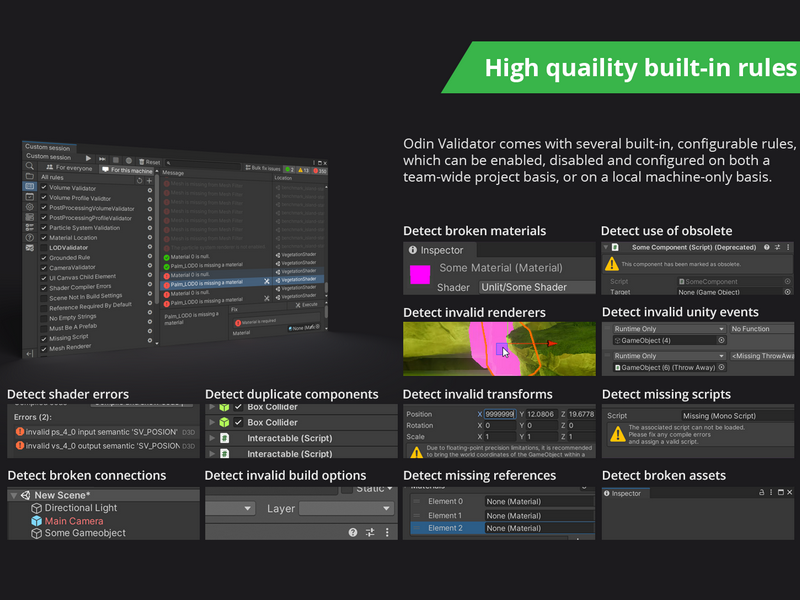Open Runtime Only dropdown above GameObject (4)
This screenshot has width=800, height=600.
pos(669,329)
